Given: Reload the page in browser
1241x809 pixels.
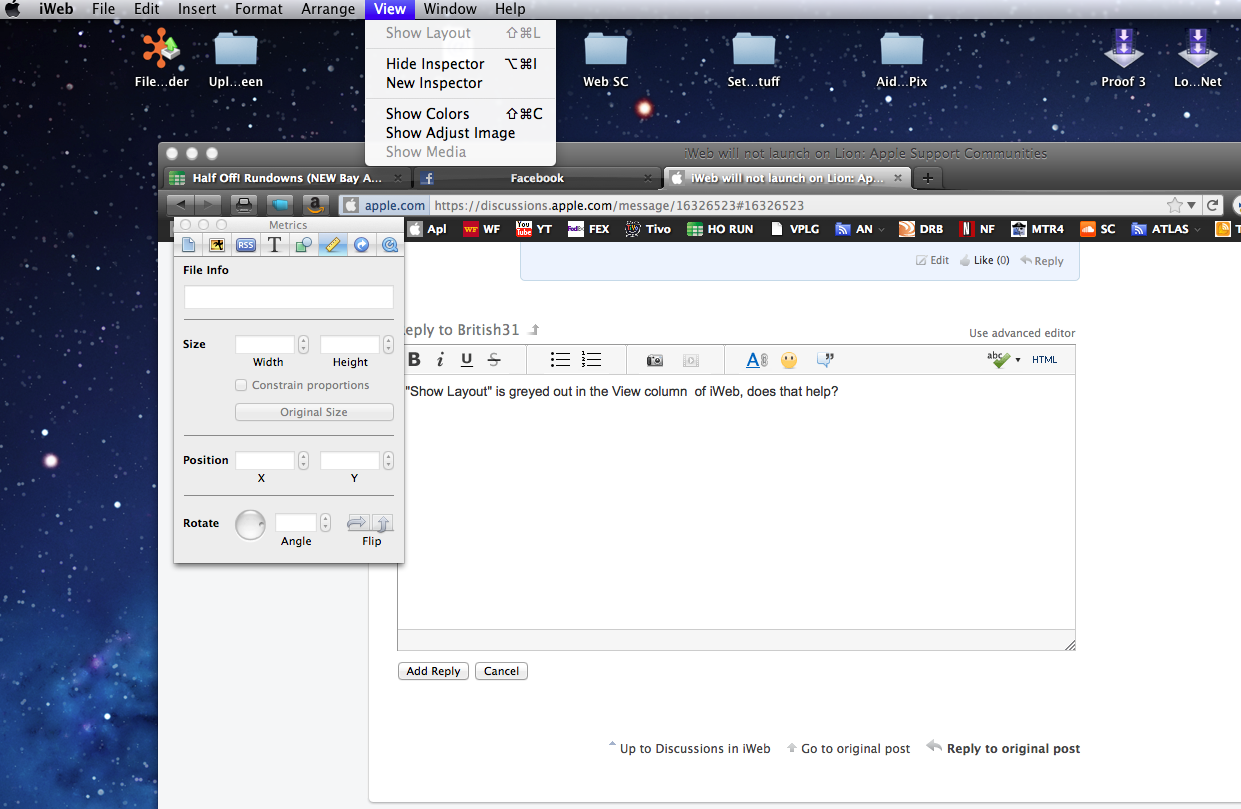Looking at the screenshot, I should click(1213, 205).
